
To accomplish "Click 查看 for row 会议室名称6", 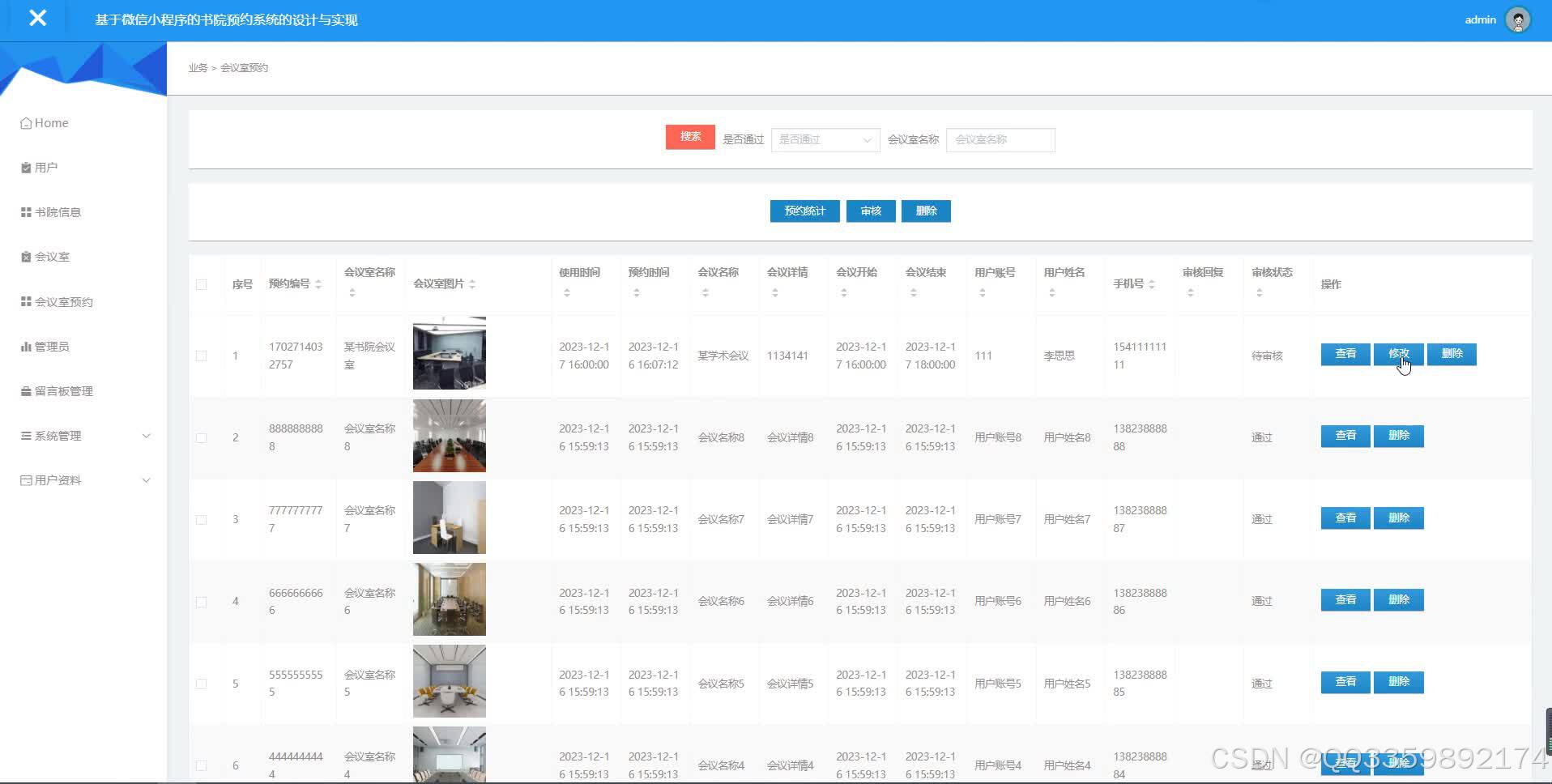I will tap(1345, 599).
